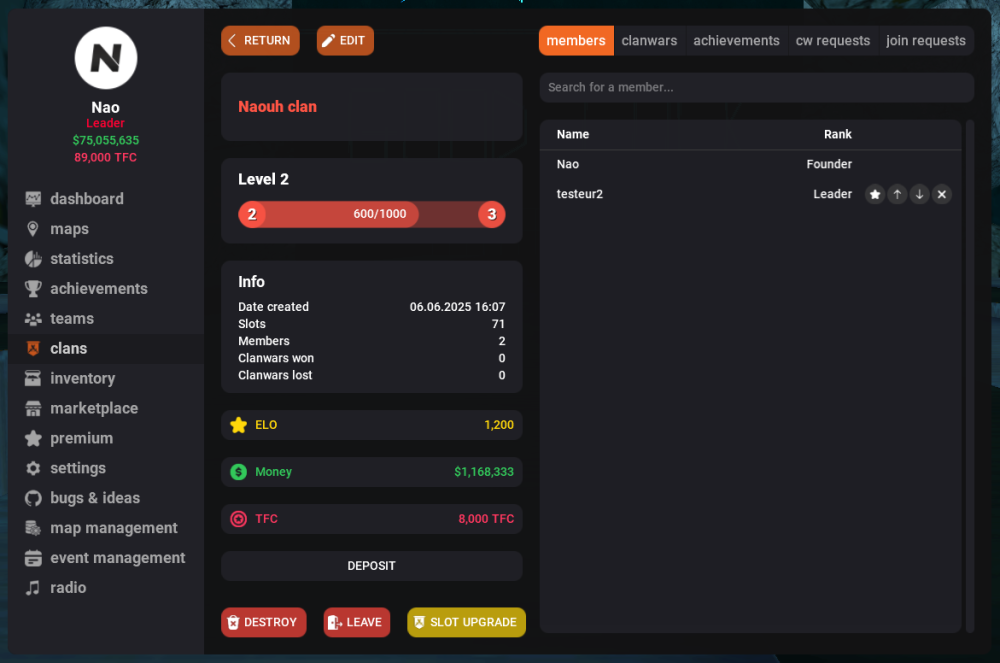Screen dimensions: 1000x663
Task: Go back with the RETURN button
Action: (260, 41)
